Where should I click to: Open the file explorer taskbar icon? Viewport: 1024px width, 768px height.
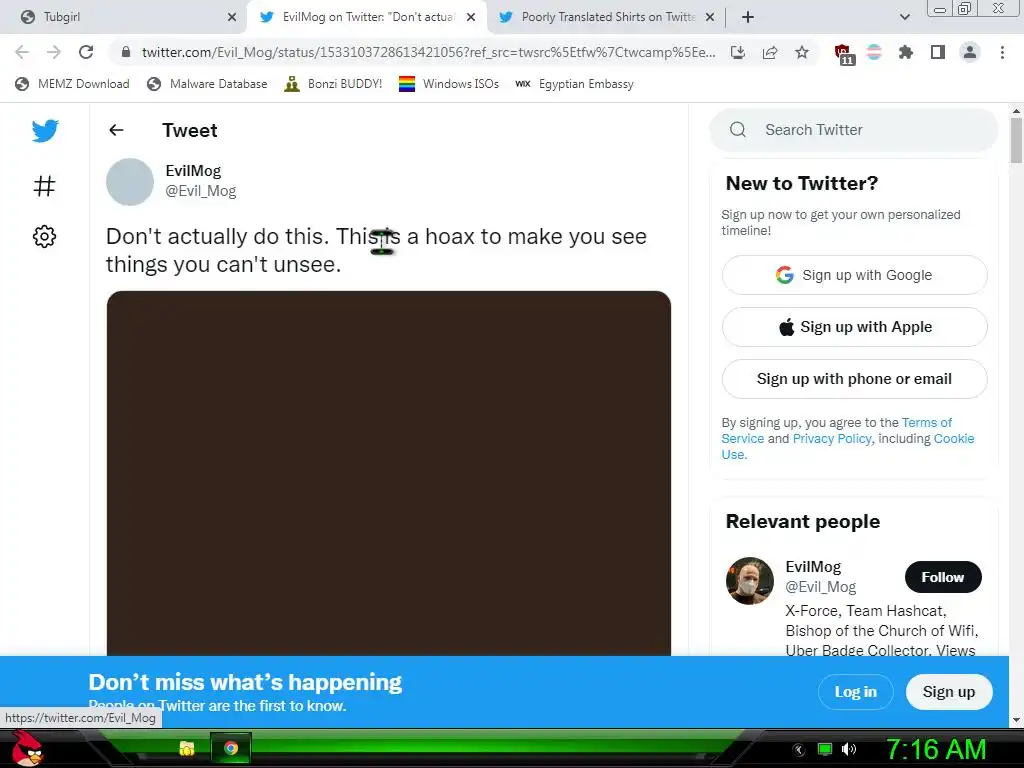pos(187,748)
